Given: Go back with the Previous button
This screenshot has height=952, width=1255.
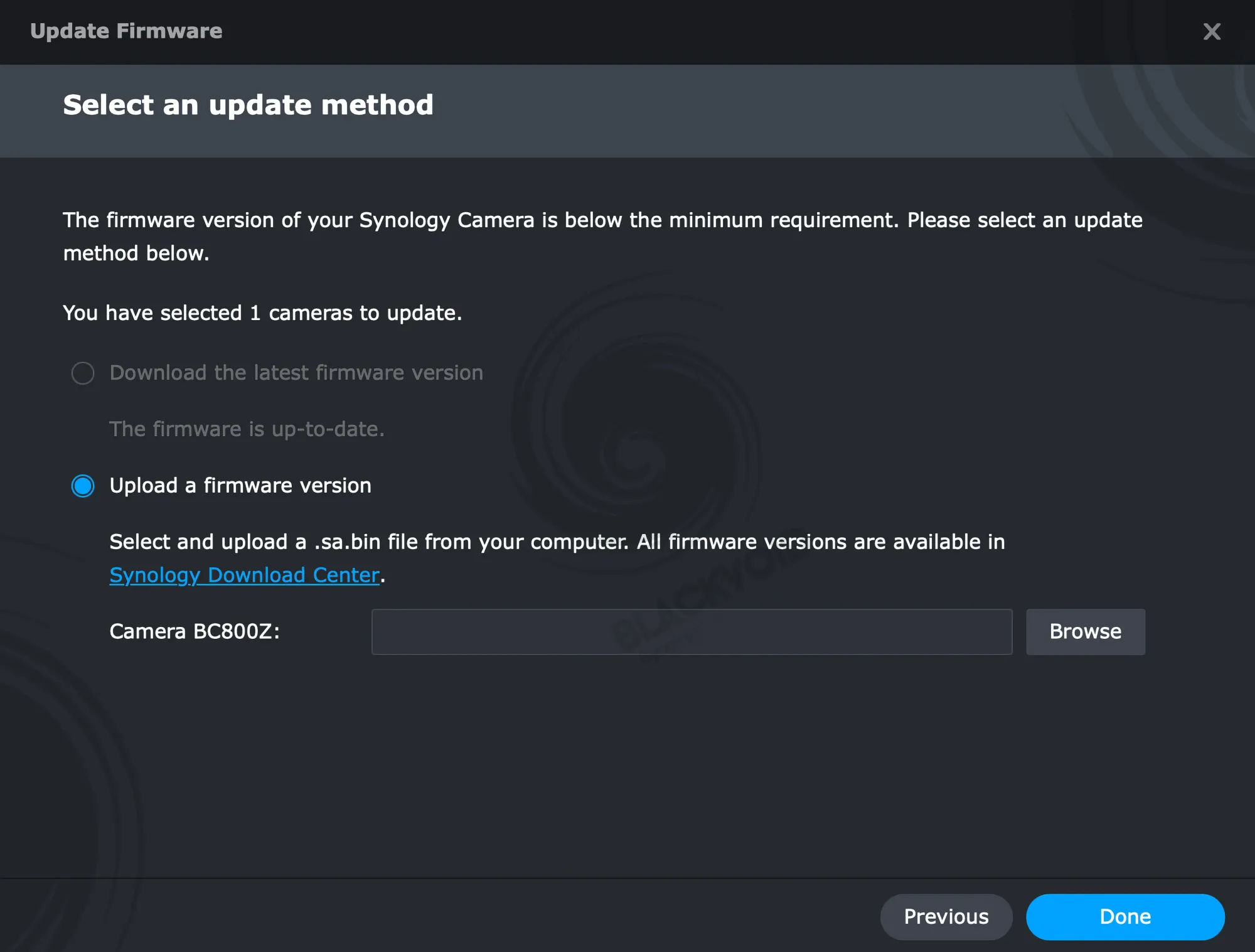Looking at the screenshot, I should tap(946, 916).
